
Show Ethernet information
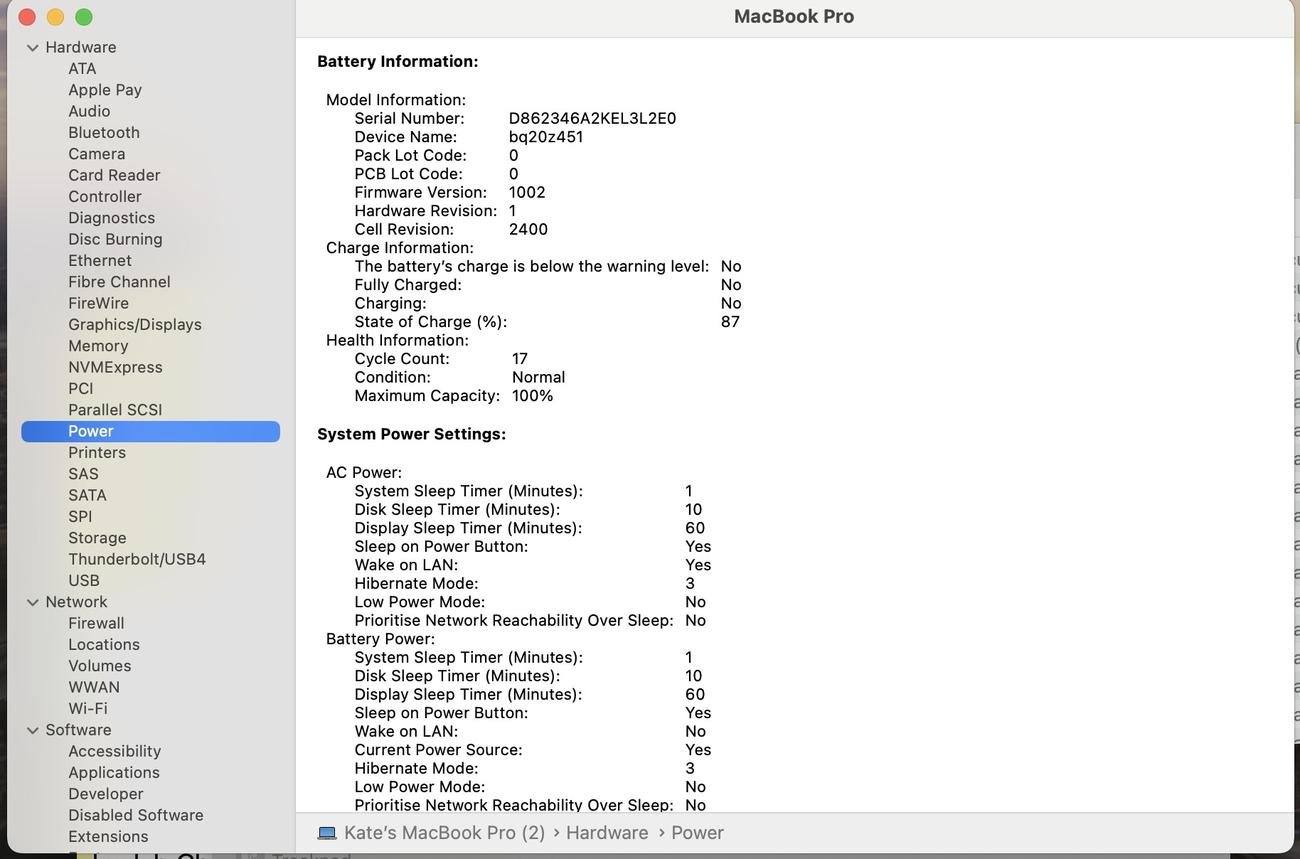coord(100,261)
